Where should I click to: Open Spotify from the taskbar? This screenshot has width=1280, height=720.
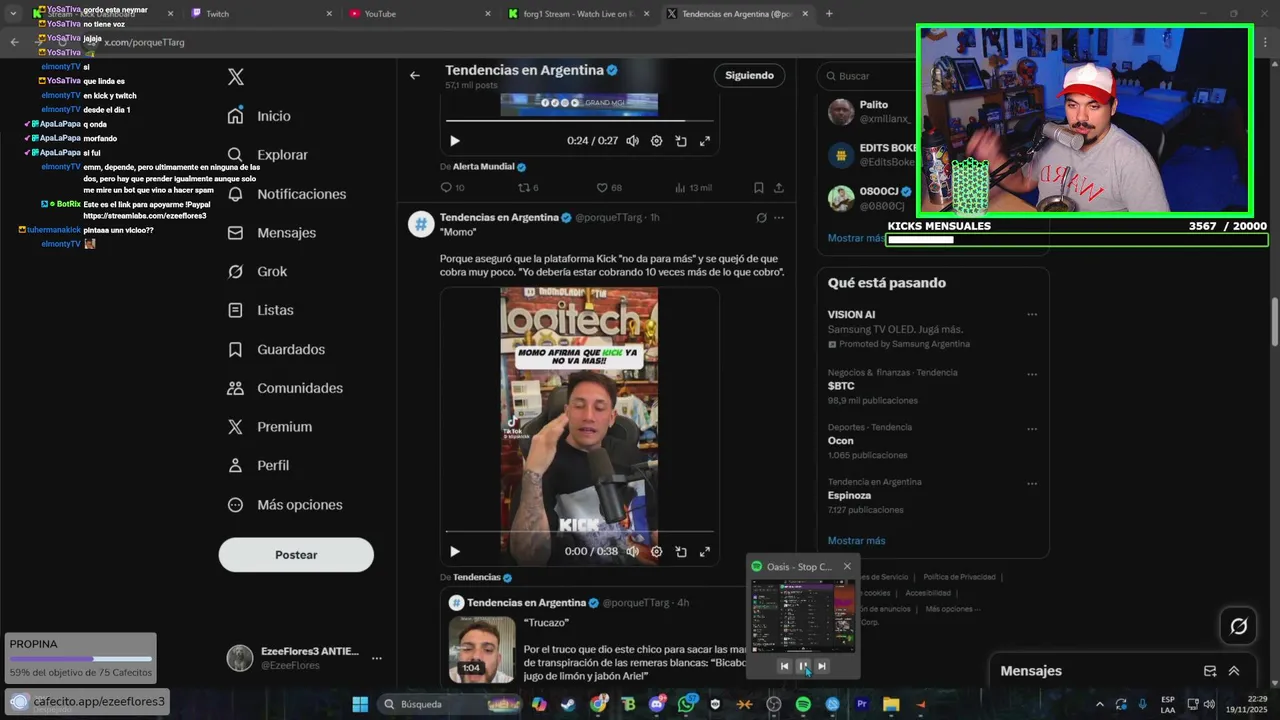pyautogui.click(x=803, y=704)
